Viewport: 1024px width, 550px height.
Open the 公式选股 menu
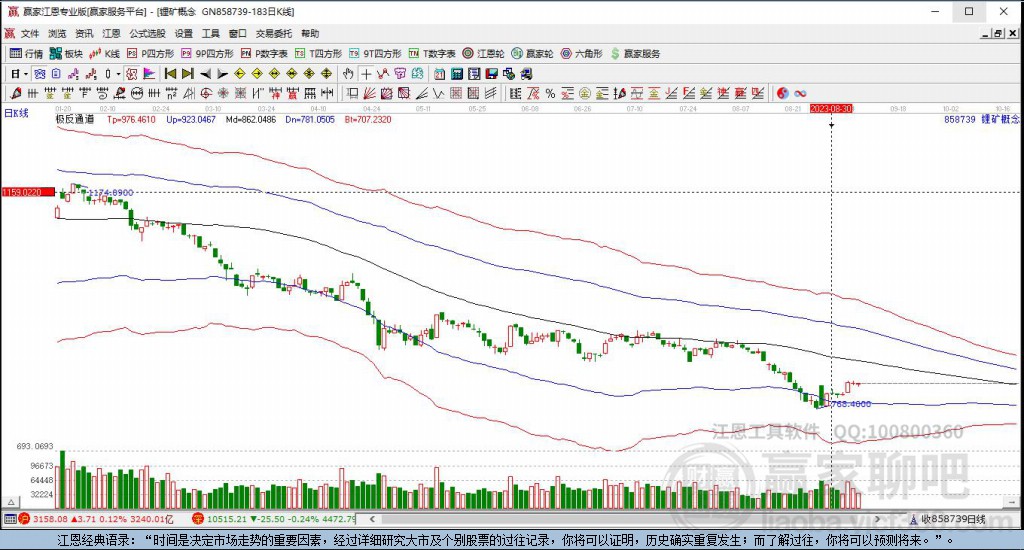pyautogui.click(x=147, y=33)
